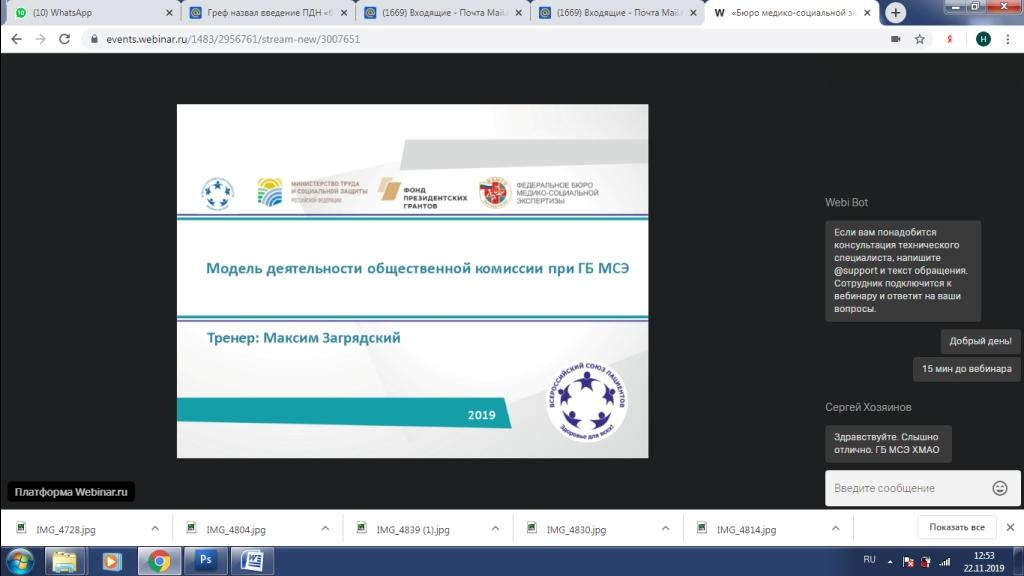
Task: Reload the page with the refresh icon
Action: (65, 39)
